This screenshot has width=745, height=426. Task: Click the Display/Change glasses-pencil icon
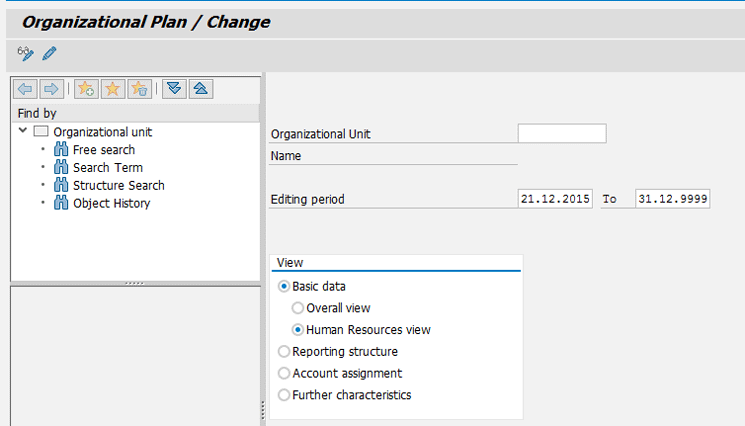[x=25, y=53]
